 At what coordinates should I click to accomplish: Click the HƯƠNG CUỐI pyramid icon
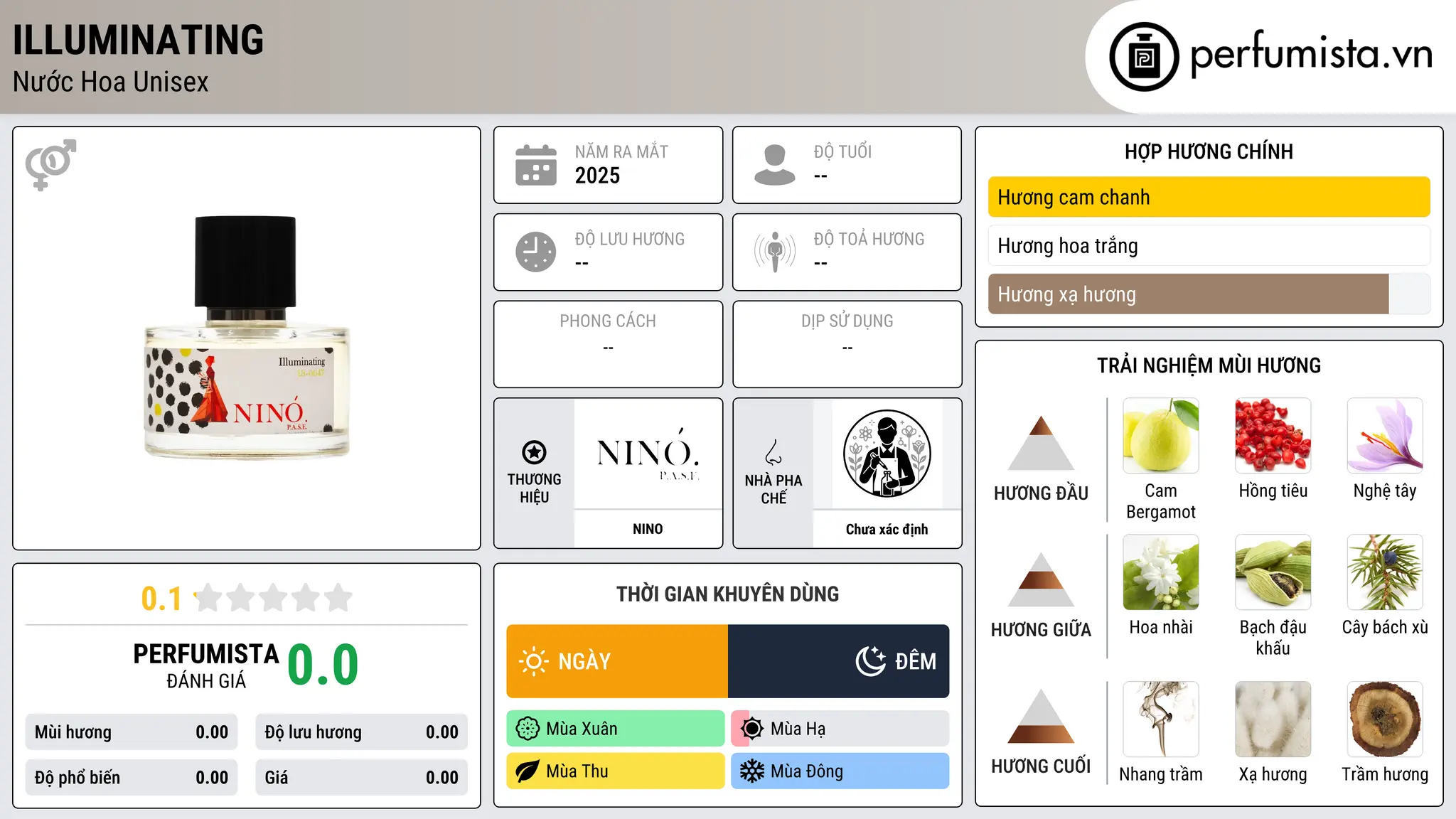1041,716
